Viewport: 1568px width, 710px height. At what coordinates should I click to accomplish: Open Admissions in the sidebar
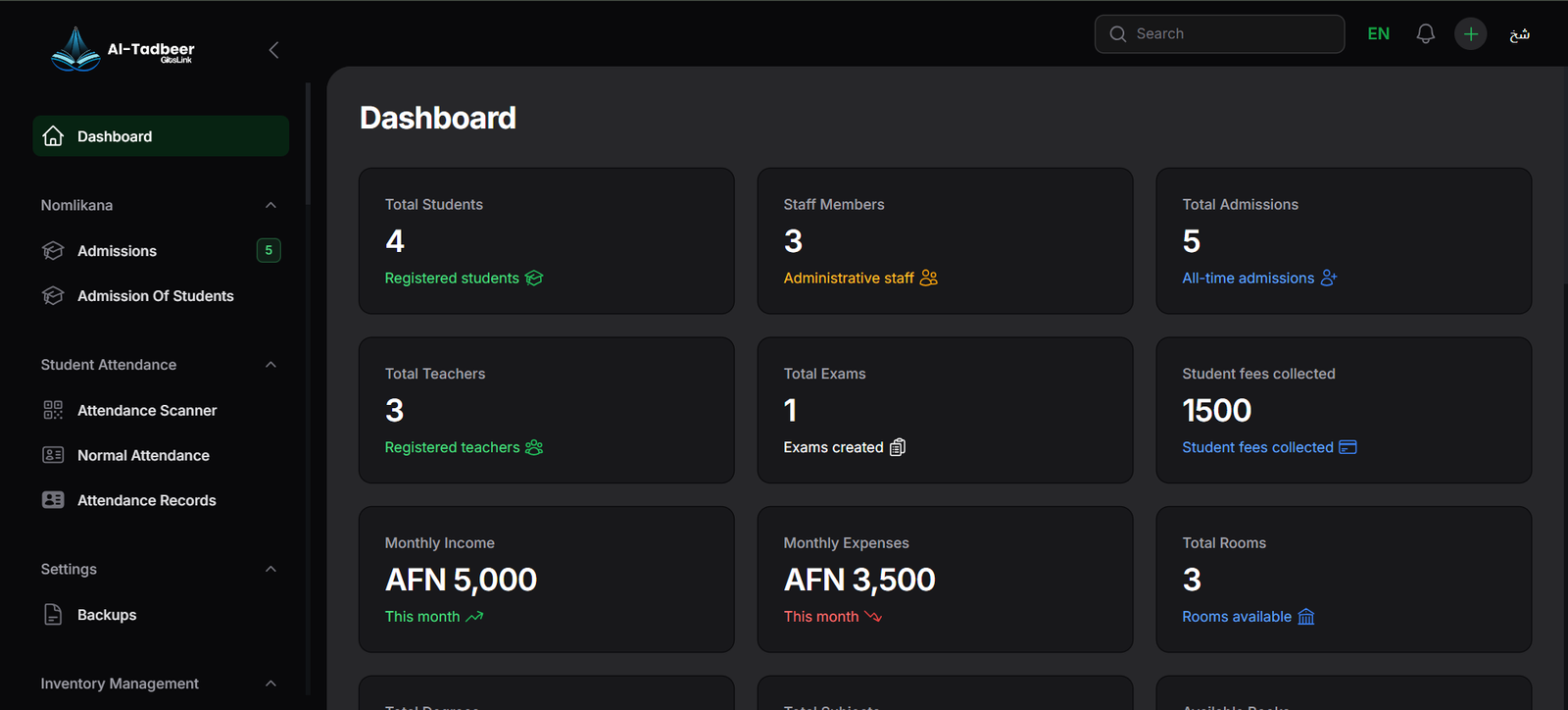[117, 251]
